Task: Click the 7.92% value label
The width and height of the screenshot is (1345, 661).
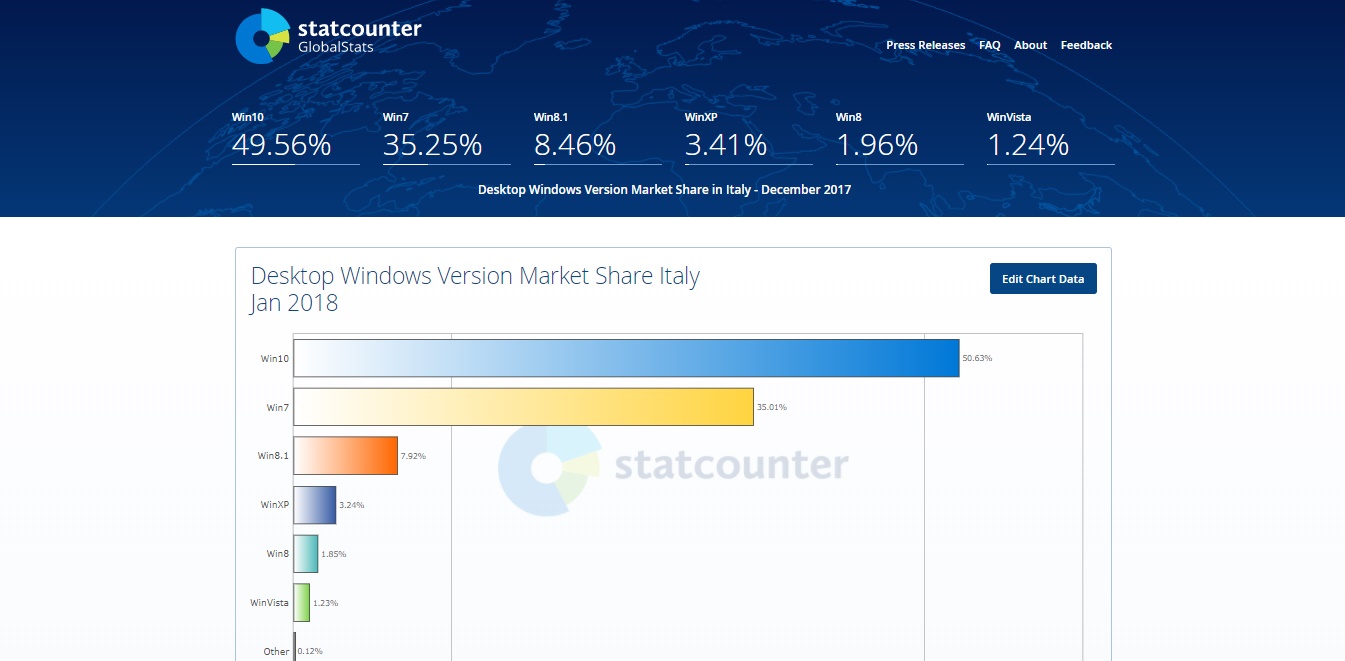Action: 413,456
